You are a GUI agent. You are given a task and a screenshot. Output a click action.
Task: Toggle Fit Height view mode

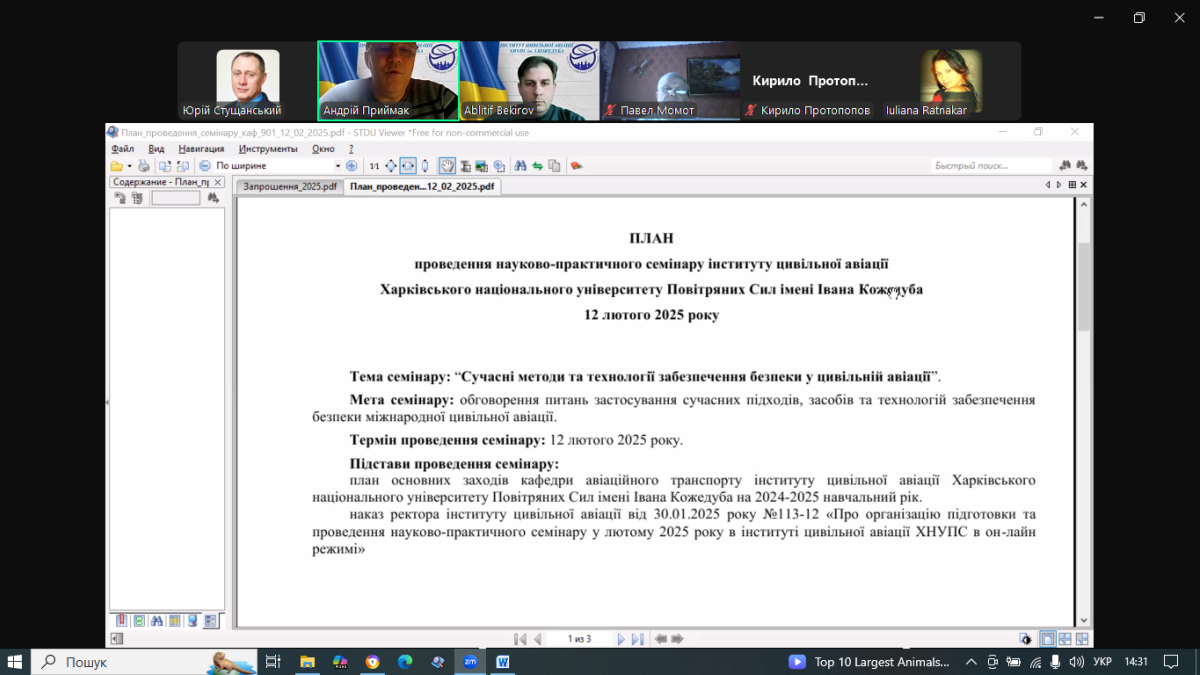pyautogui.click(x=425, y=166)
